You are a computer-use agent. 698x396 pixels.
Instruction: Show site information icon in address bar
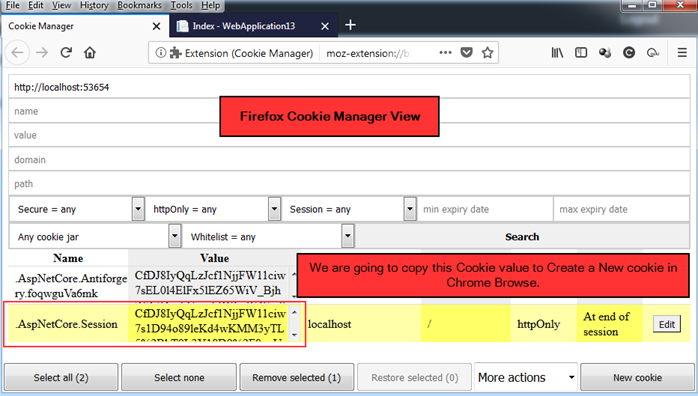pos(161,53)
